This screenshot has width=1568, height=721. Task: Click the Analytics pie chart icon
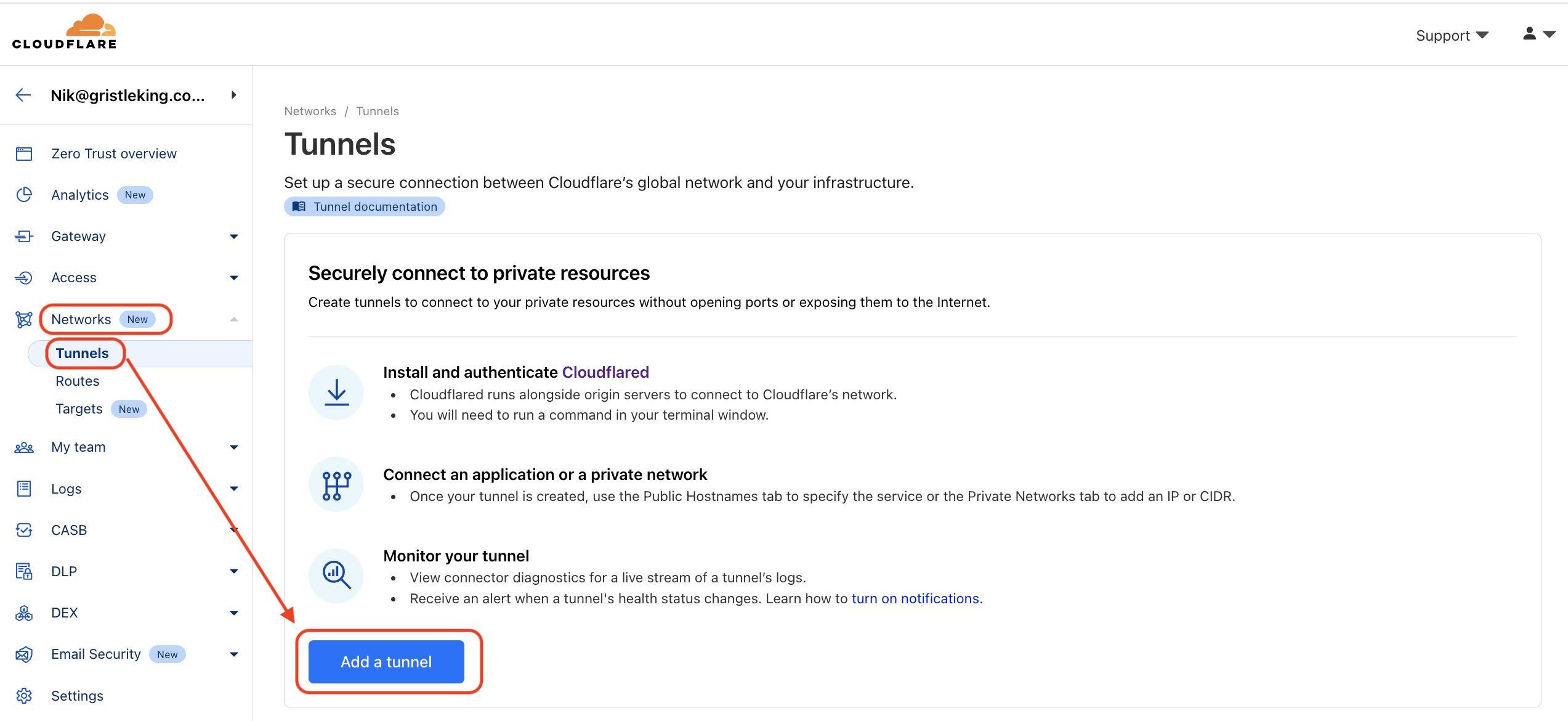pyautogui.click(x=24, y=195)
